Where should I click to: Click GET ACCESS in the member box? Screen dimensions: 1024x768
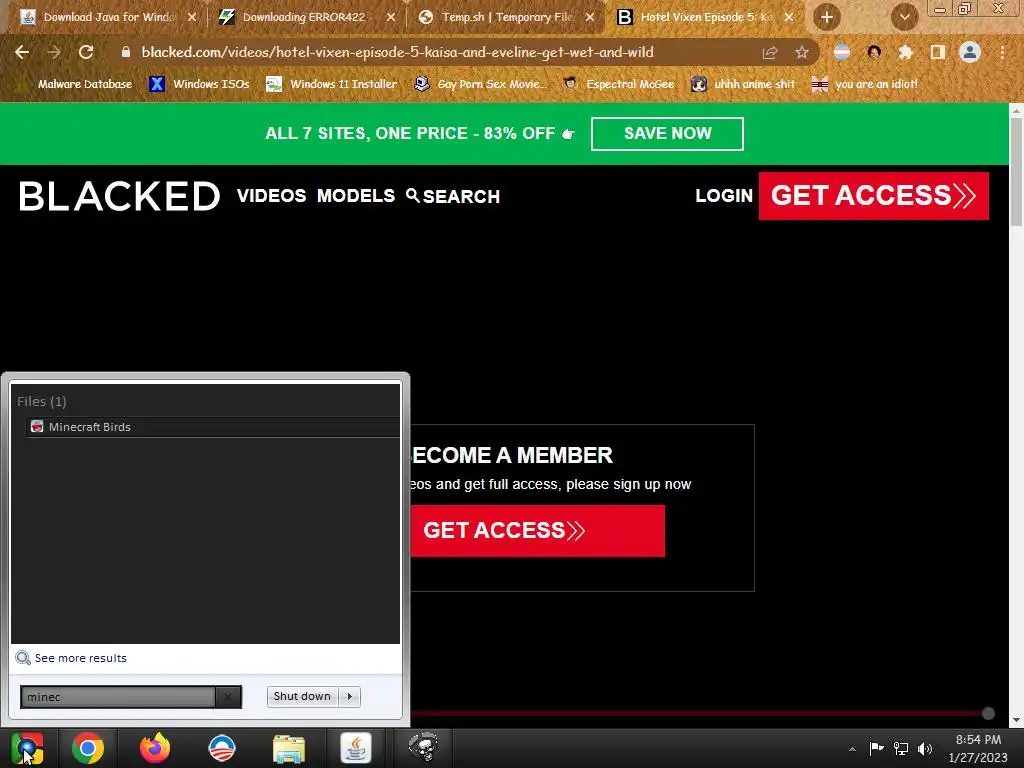coord(537,530)
